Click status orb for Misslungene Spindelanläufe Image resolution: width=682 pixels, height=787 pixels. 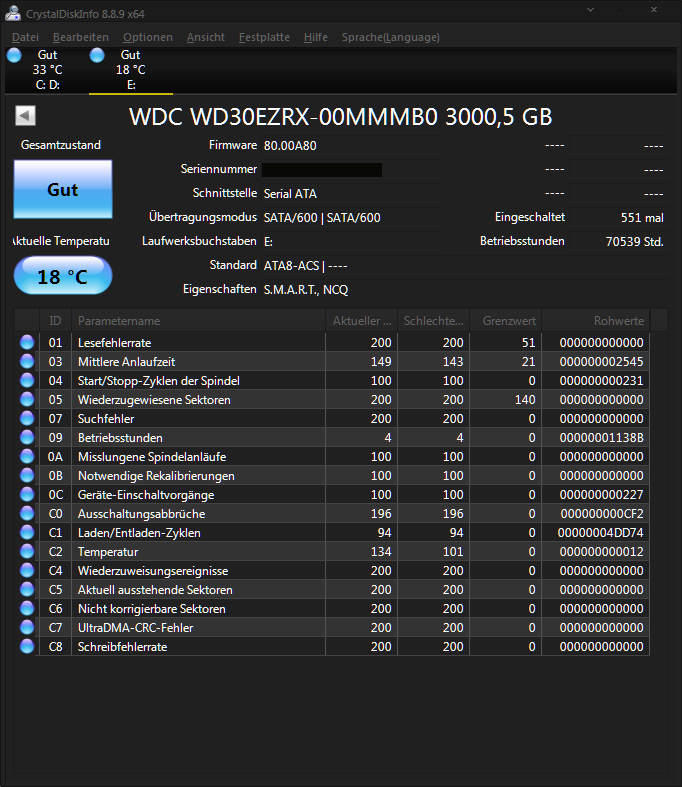[x=27, y=457]
